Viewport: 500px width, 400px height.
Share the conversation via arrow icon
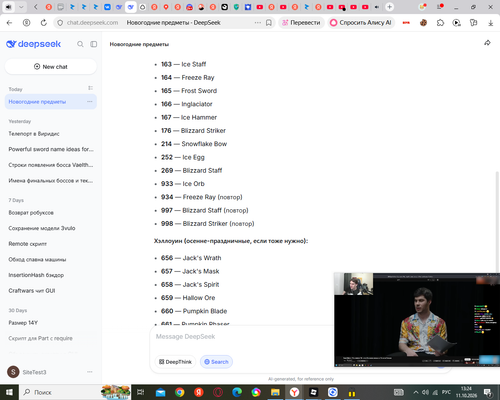click(x=487, y=43)
